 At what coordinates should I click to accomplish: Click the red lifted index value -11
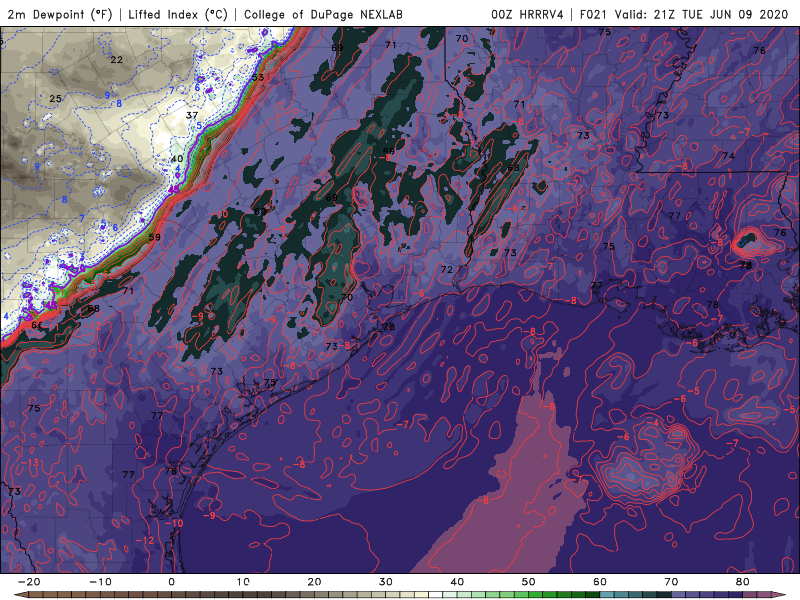point(192,389)
